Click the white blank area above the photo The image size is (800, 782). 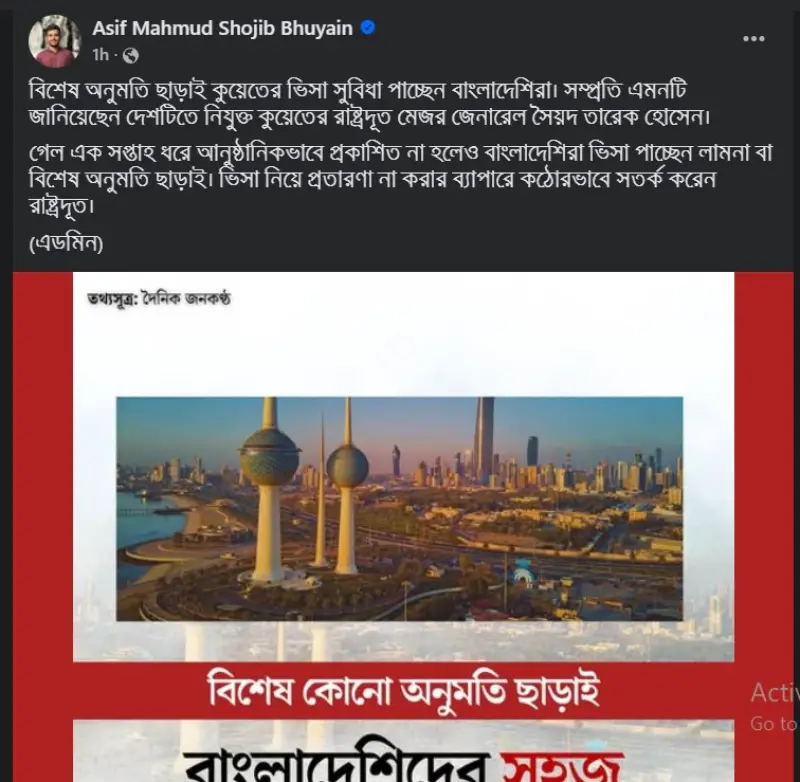403,352
